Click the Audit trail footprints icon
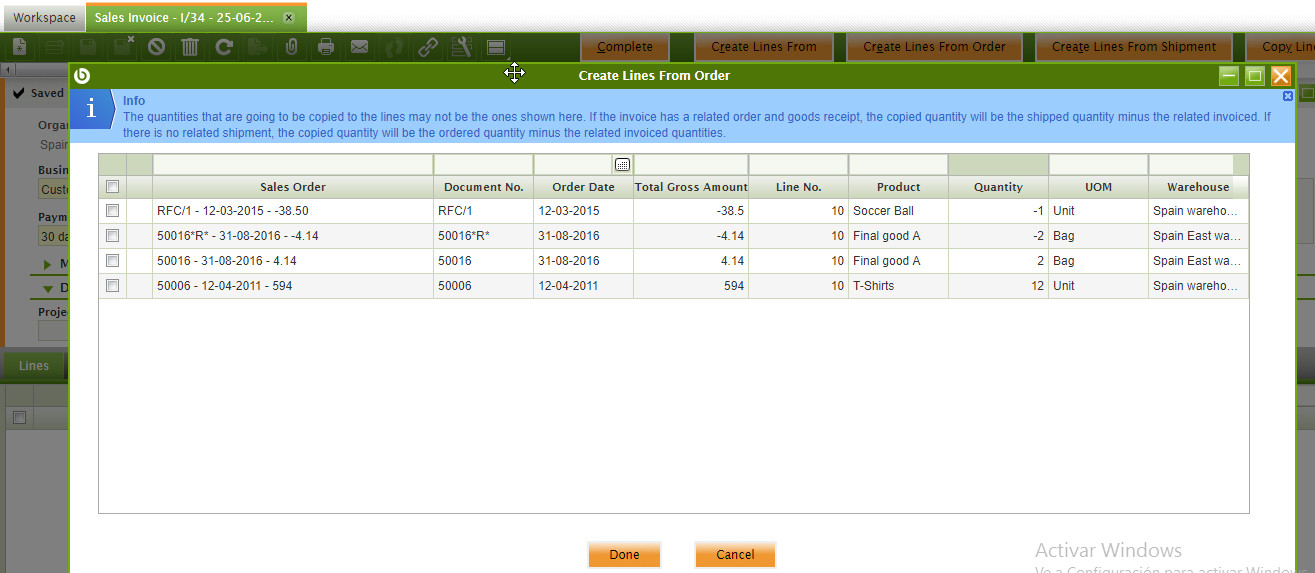The image size is (1315, 573). coord(394,47)
